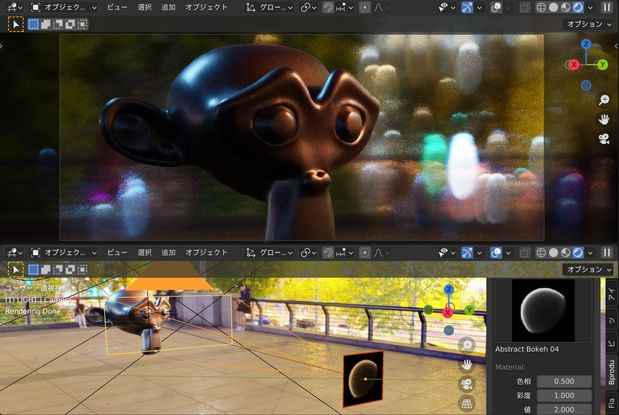The width and height of the screenshot is (619, 415).
Task: Open グロー orientation dropdown in top viewport
Action: pos(269,8)
